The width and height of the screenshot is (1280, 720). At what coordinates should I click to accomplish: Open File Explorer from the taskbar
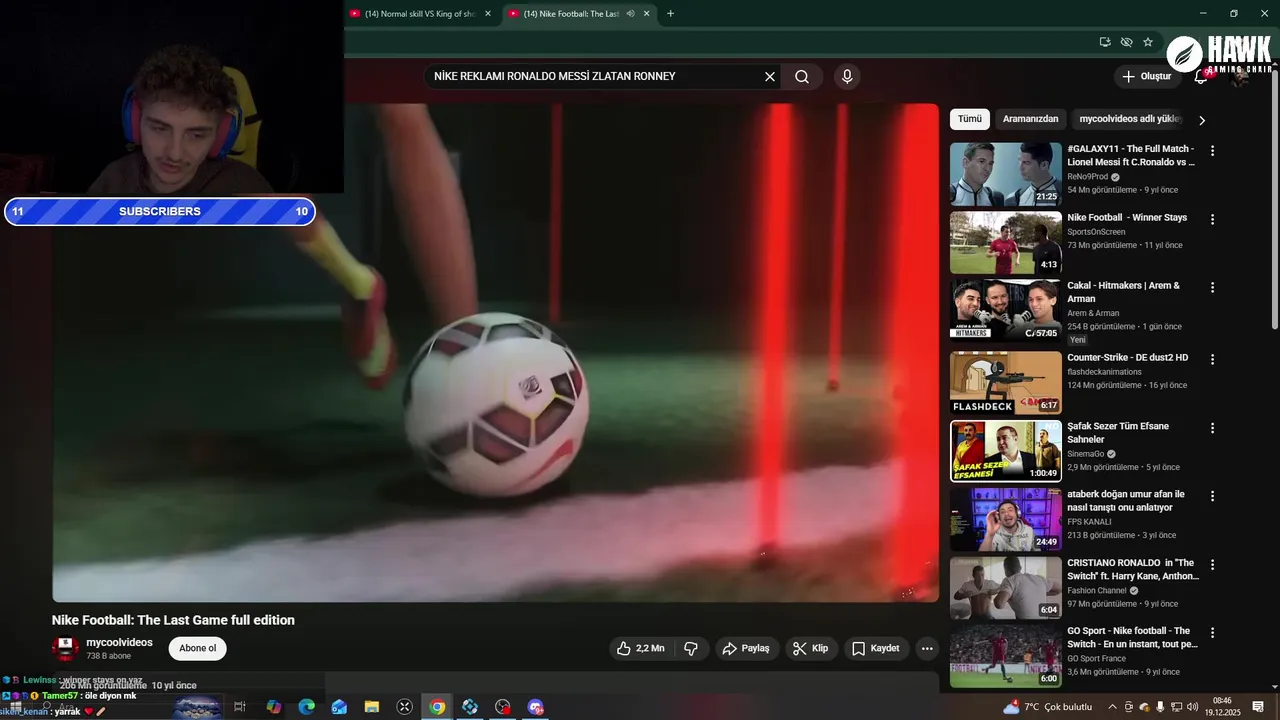(371, 707)
